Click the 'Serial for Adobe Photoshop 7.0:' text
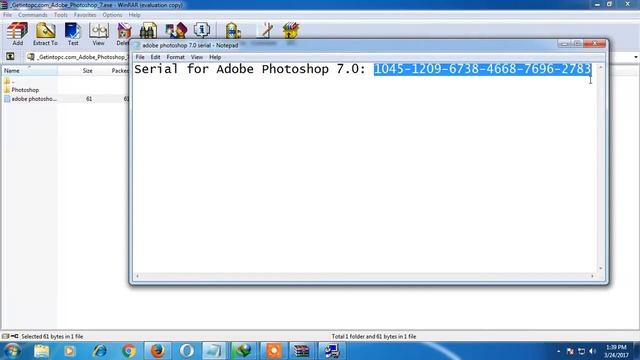The image size is (640, 360). click(250, 69)
